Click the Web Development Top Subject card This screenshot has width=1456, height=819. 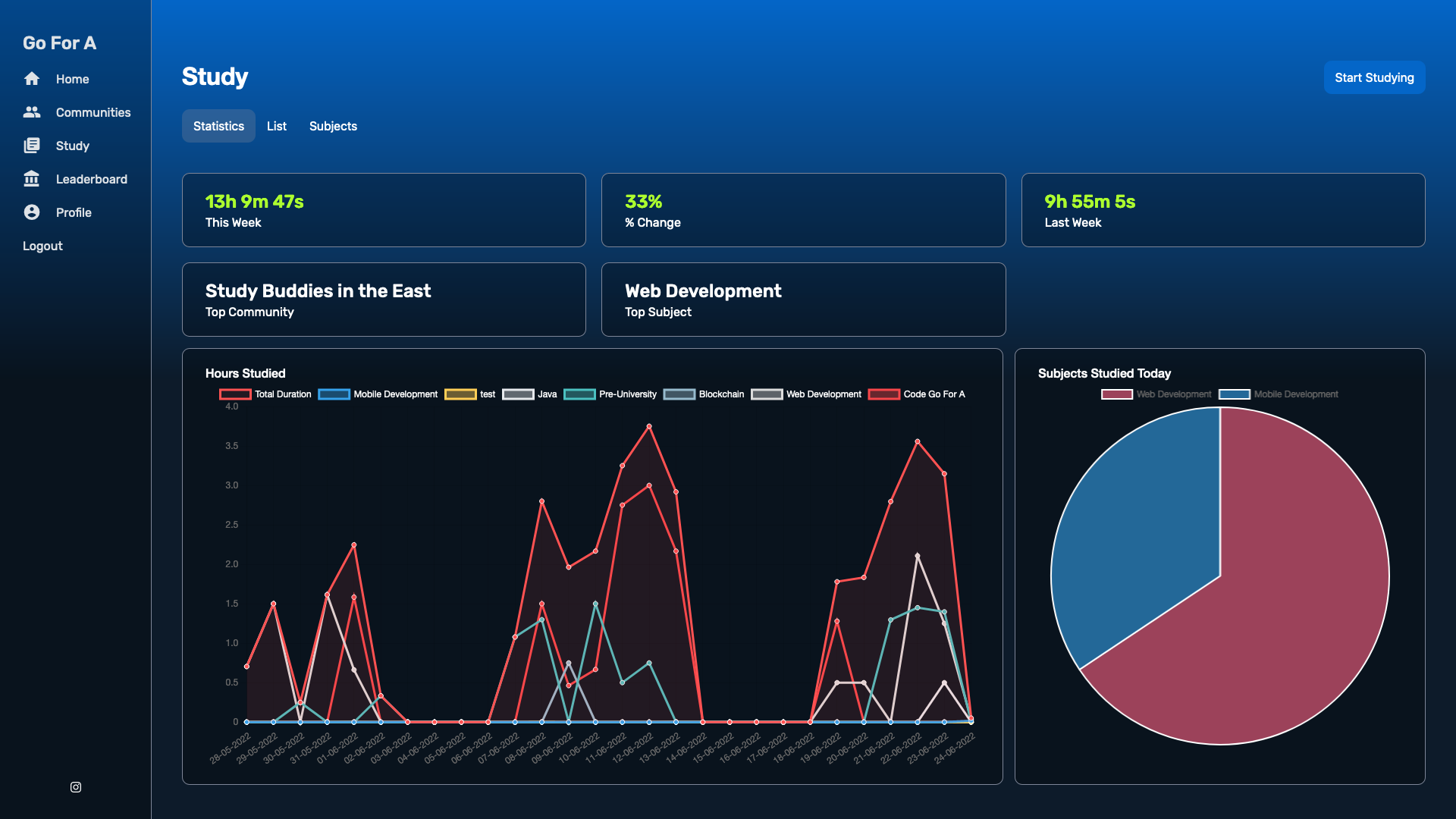point(803,300)
